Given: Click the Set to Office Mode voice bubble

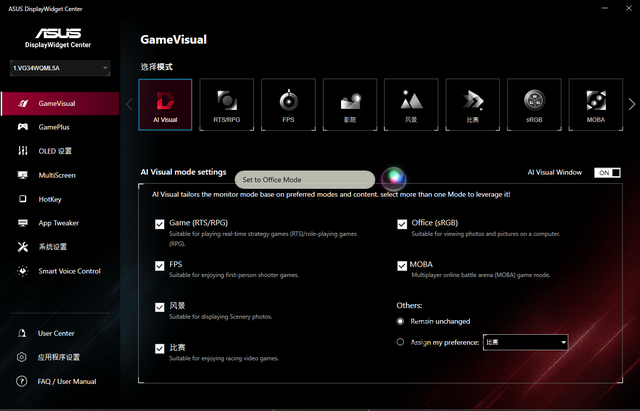Looking at the screenshot, I should point(305,180).
